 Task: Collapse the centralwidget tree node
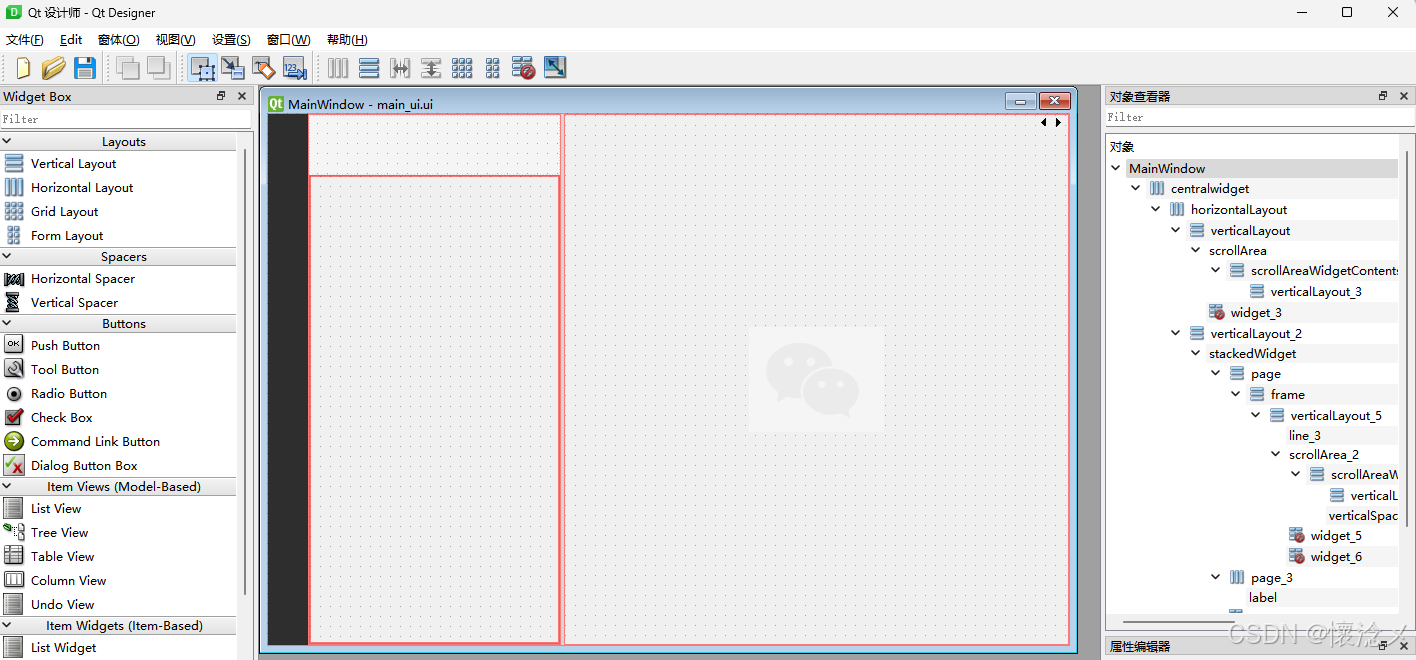pyautogui.click(x=1136, y=188)
